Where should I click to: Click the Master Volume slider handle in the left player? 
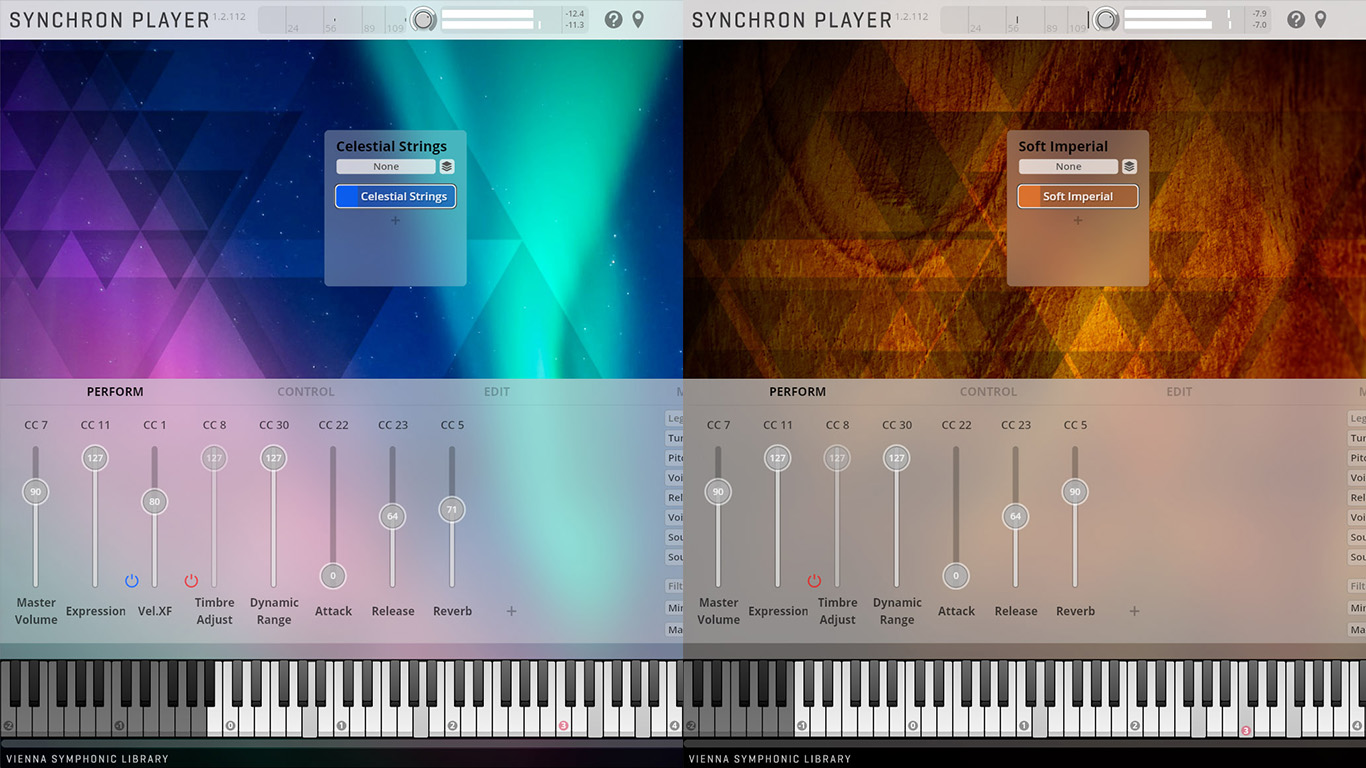(36, 492)
